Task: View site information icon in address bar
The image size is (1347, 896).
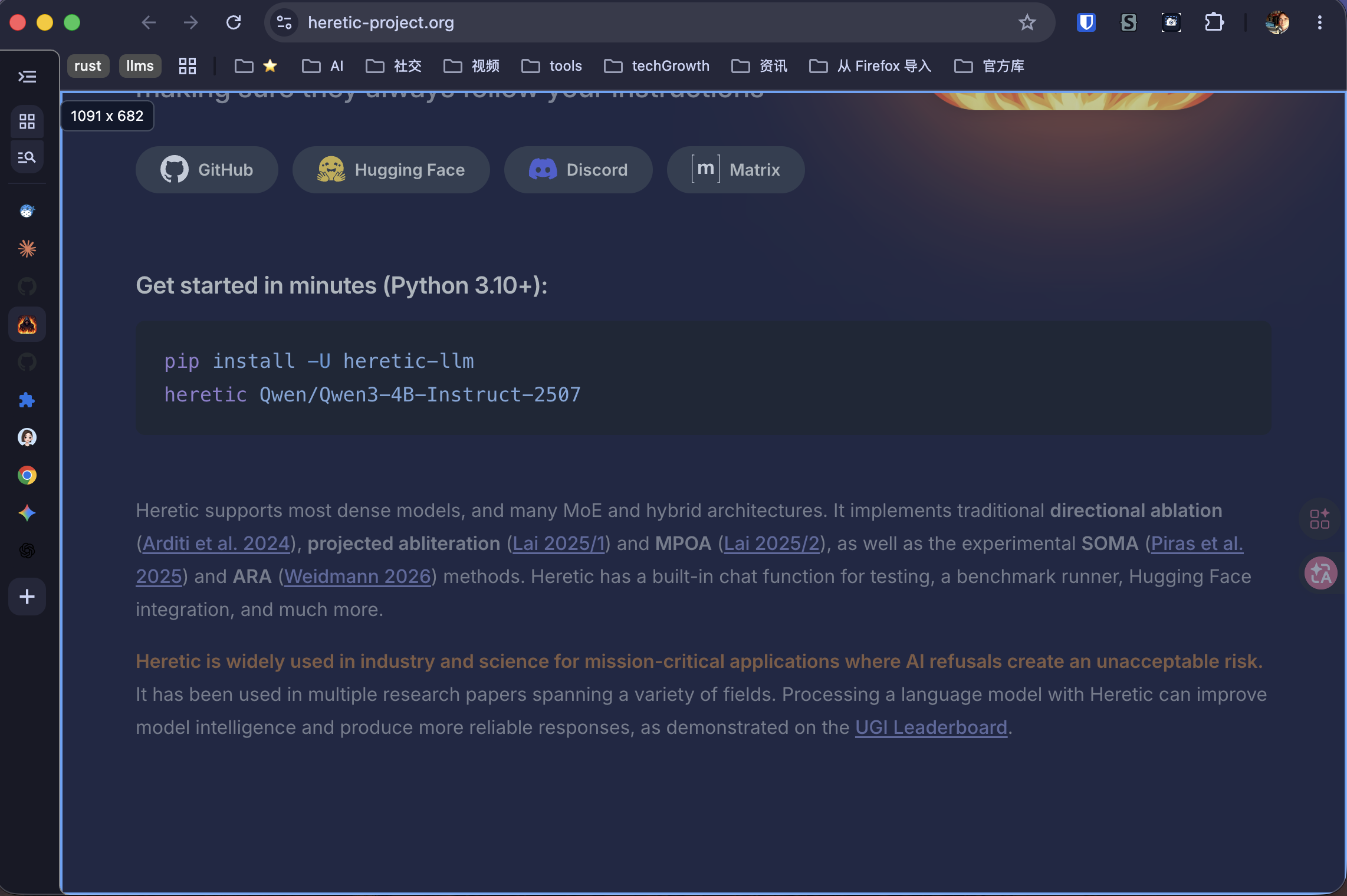Action: [x=284, y=22]
